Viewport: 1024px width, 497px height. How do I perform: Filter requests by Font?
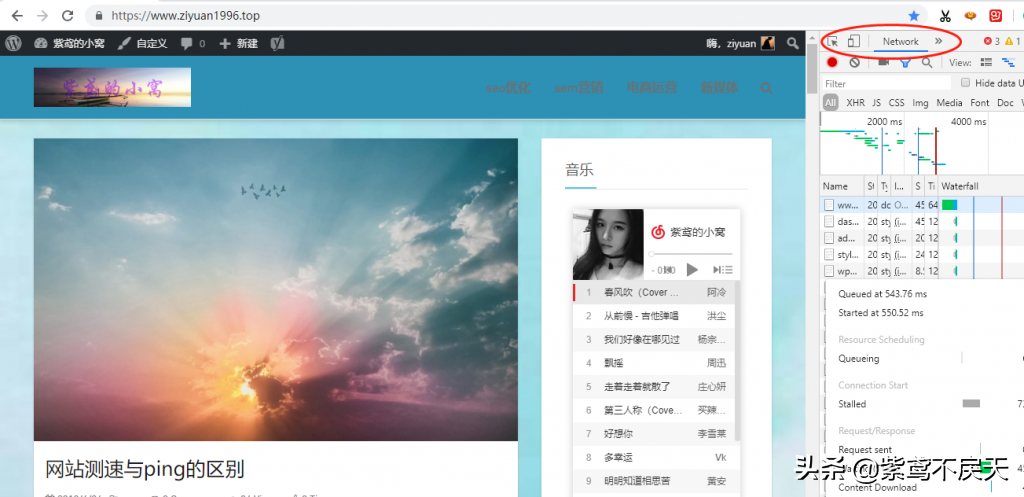980,103
